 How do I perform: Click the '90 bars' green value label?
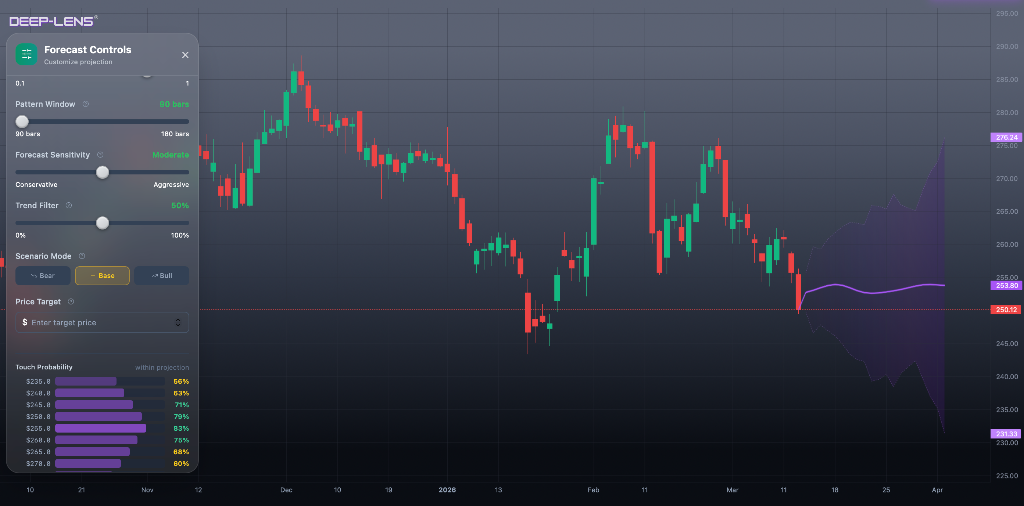(x=174, y=104)
